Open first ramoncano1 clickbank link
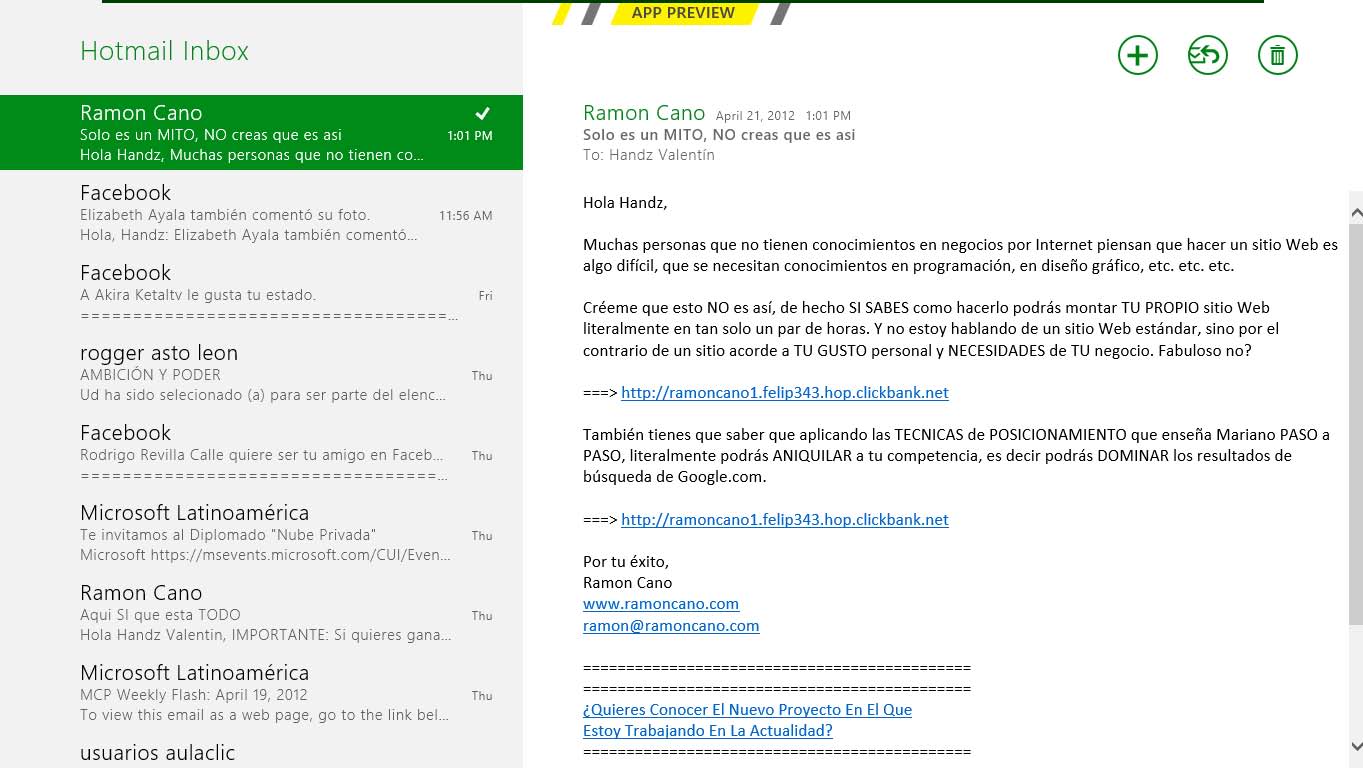Image resolution: width=1363 pixels, height=768 pixels. pyautogui.click(x=784, y=393)
